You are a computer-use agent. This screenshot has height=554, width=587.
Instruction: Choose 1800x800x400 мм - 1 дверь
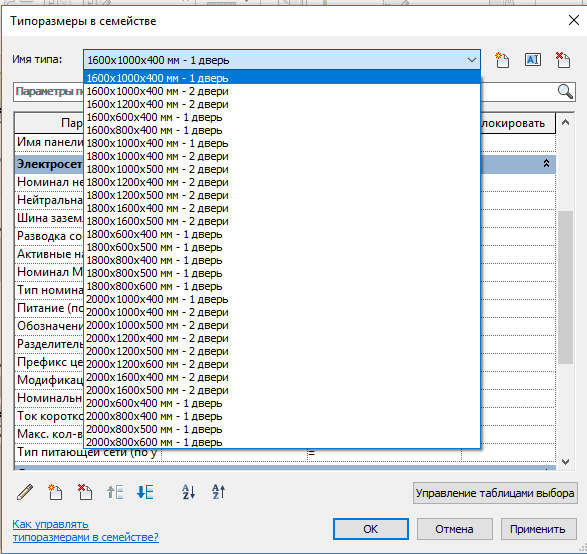282,260
